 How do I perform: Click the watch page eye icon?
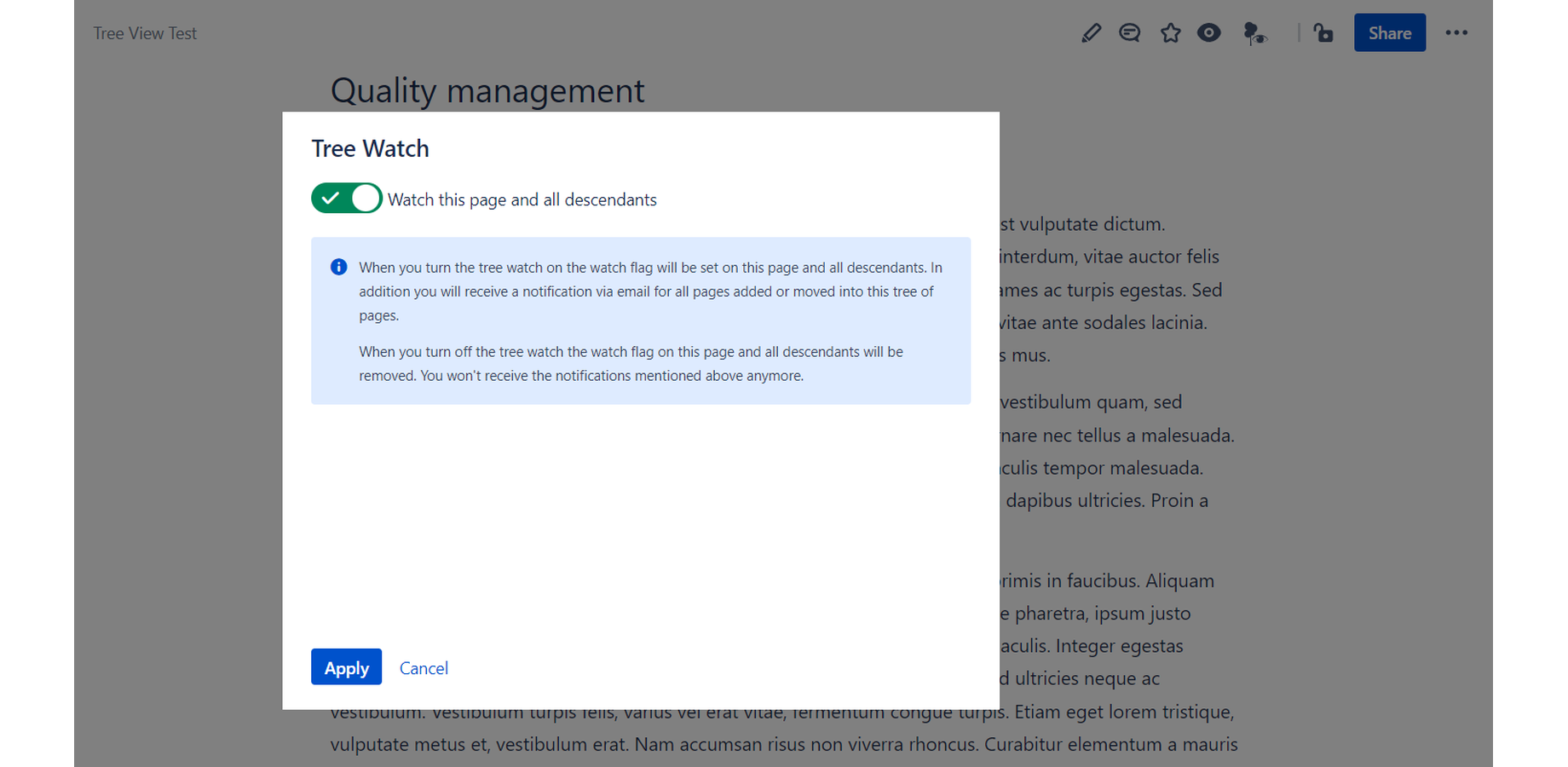coord(1209,32)
